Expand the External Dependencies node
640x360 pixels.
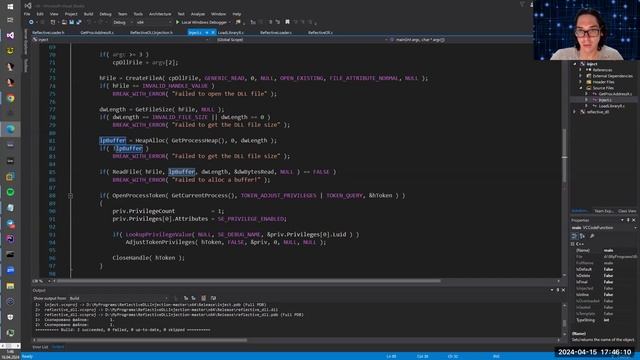[580, 76]
